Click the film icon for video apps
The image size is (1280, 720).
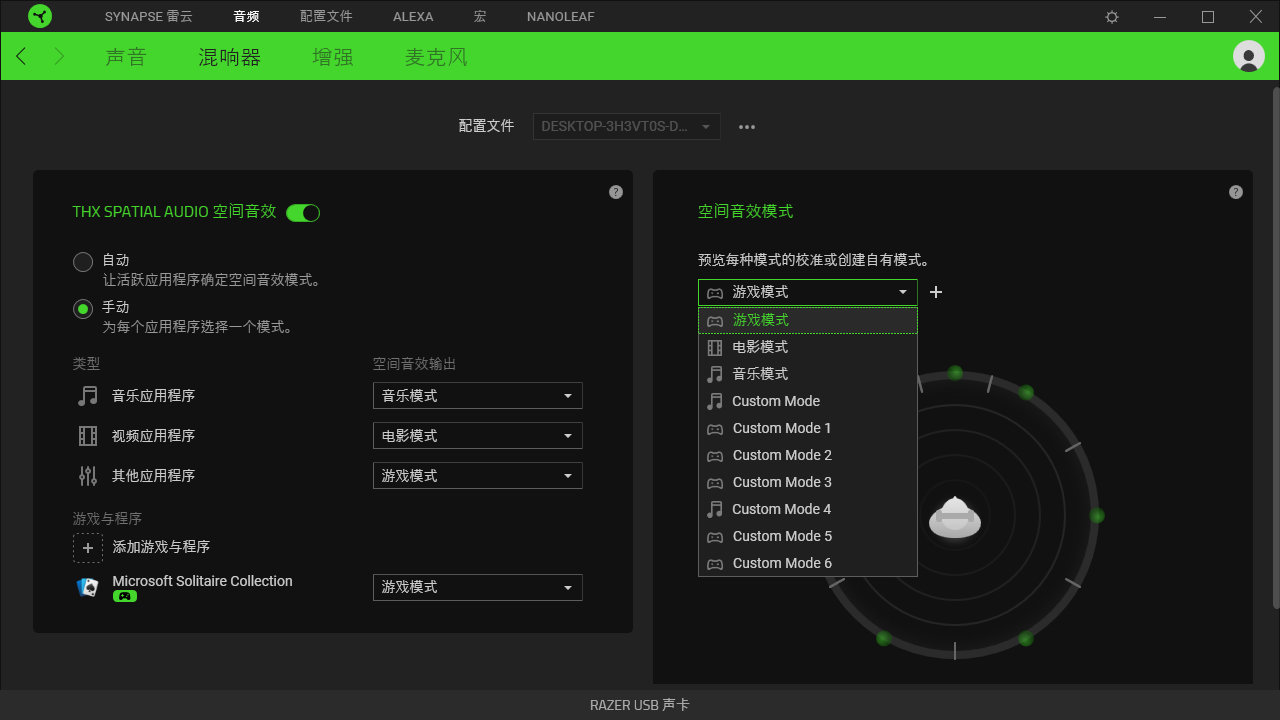(x=88, y=436)
